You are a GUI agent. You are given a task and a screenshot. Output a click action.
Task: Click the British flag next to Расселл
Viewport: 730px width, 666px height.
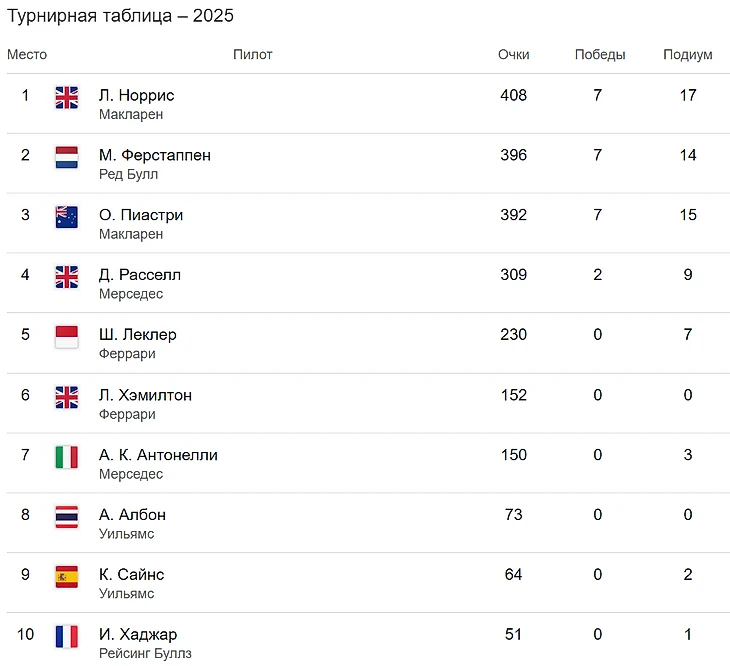point(66,277)
